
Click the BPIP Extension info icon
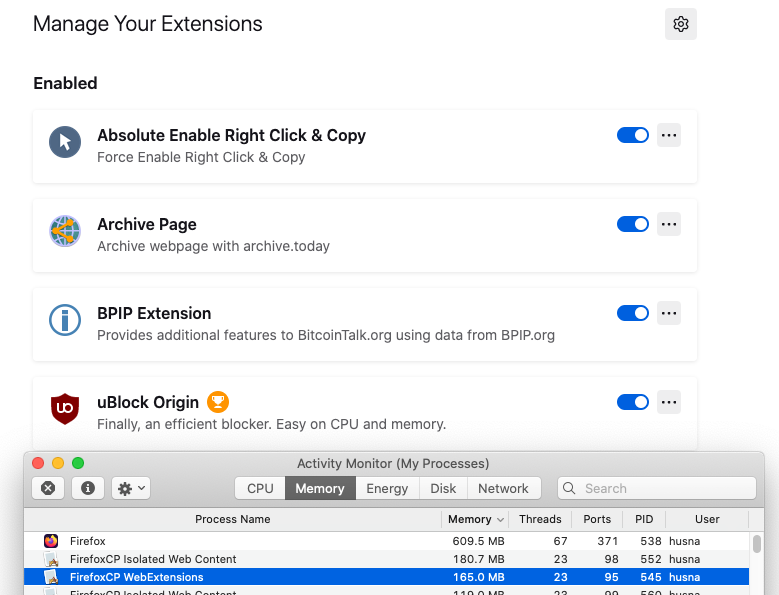(x=65, y=320)
